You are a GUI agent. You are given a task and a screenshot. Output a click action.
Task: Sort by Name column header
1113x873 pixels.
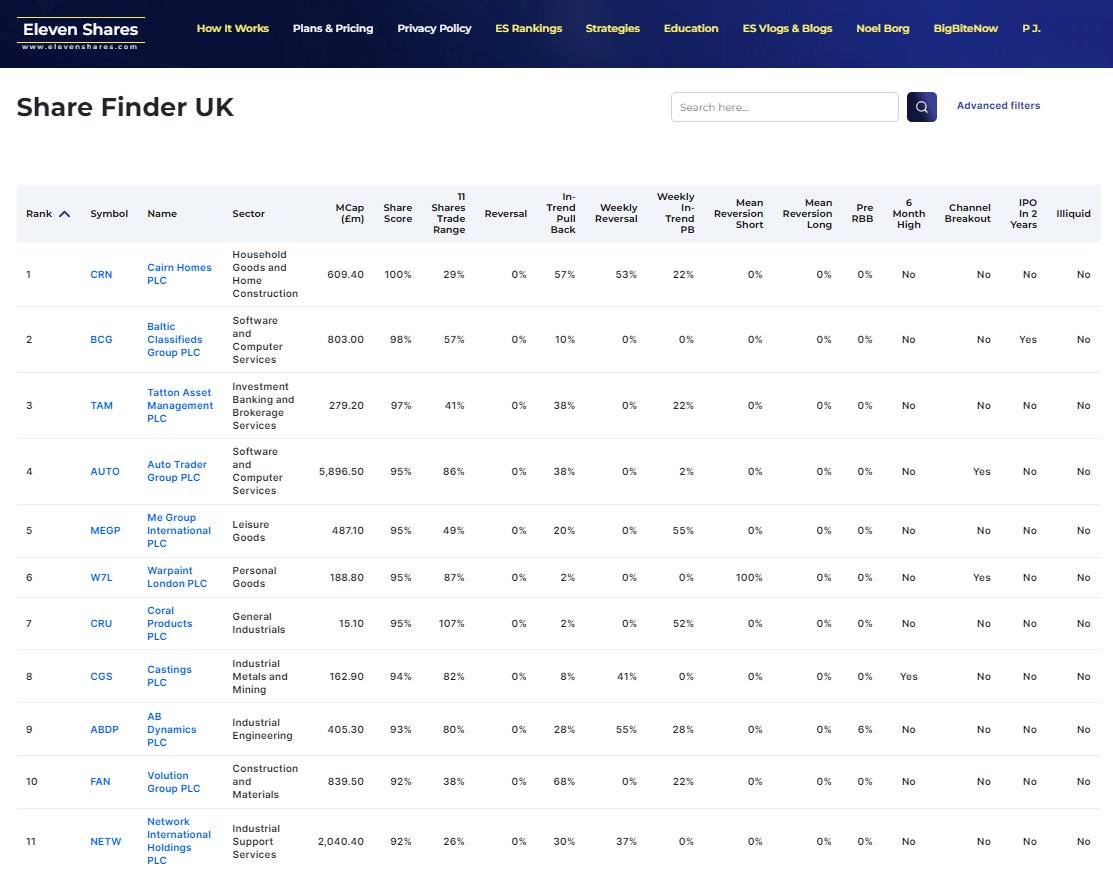[162, 214]
